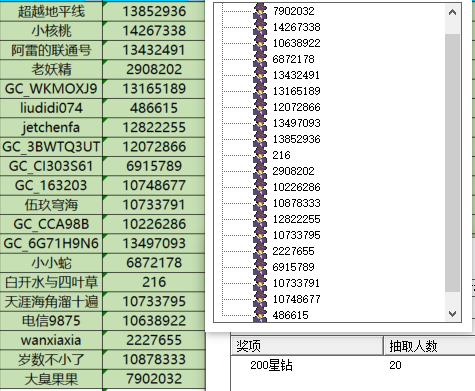Select tree entry 13165189
This screenshot has width=475, height=391.
[x=296, y=91]
